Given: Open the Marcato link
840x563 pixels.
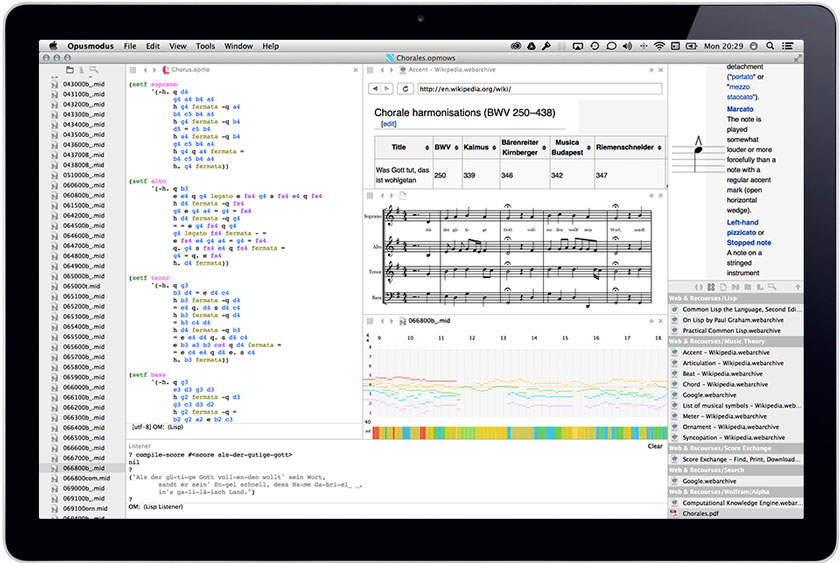Looking at the screenshot, I should pyautogui.click(x=740, y=109).
